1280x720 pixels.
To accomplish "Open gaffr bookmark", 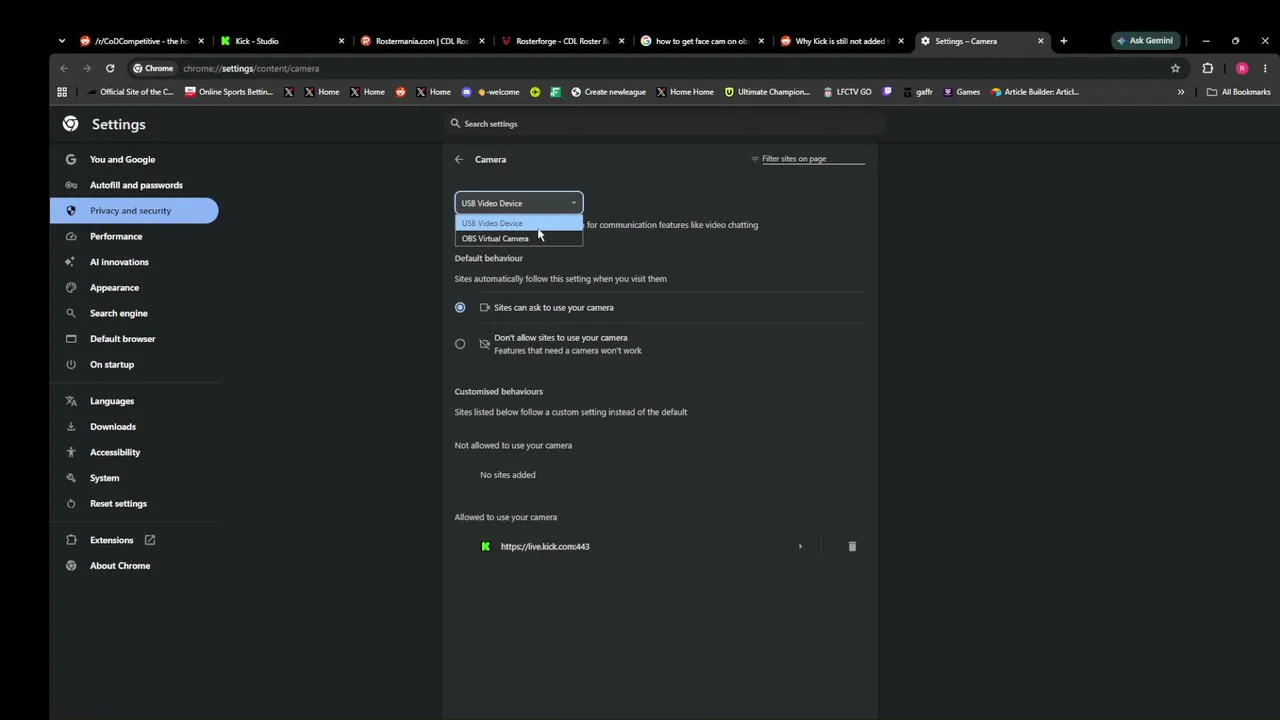I will (918, 92).
